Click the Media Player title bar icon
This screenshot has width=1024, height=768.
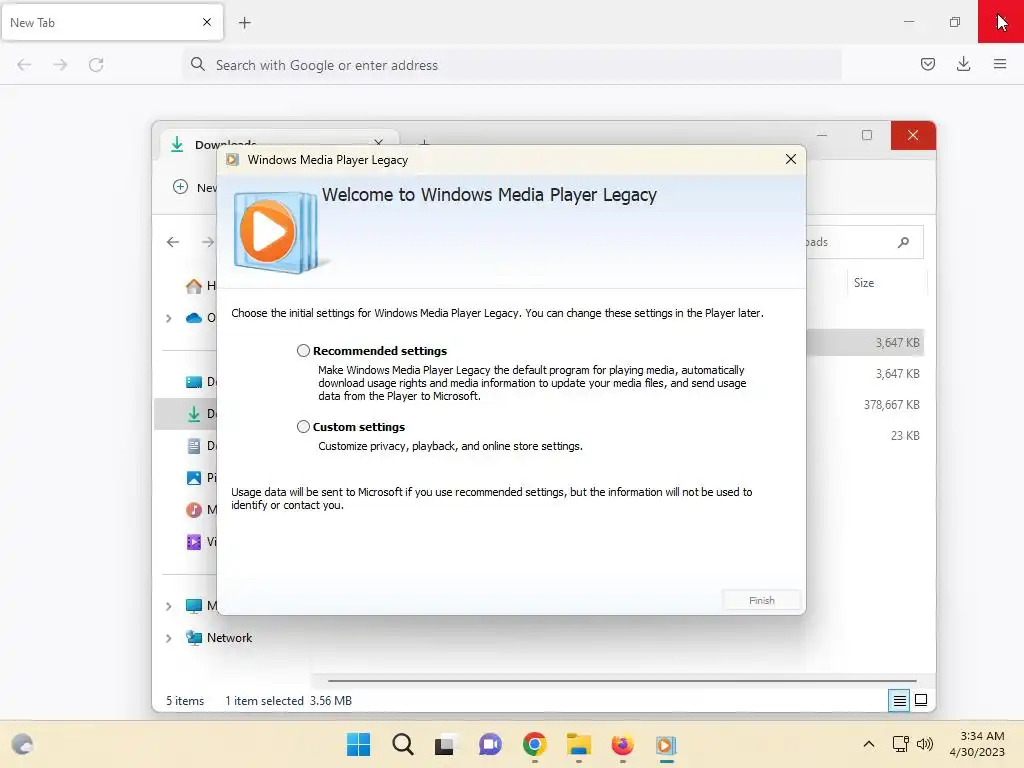[232, 159]
